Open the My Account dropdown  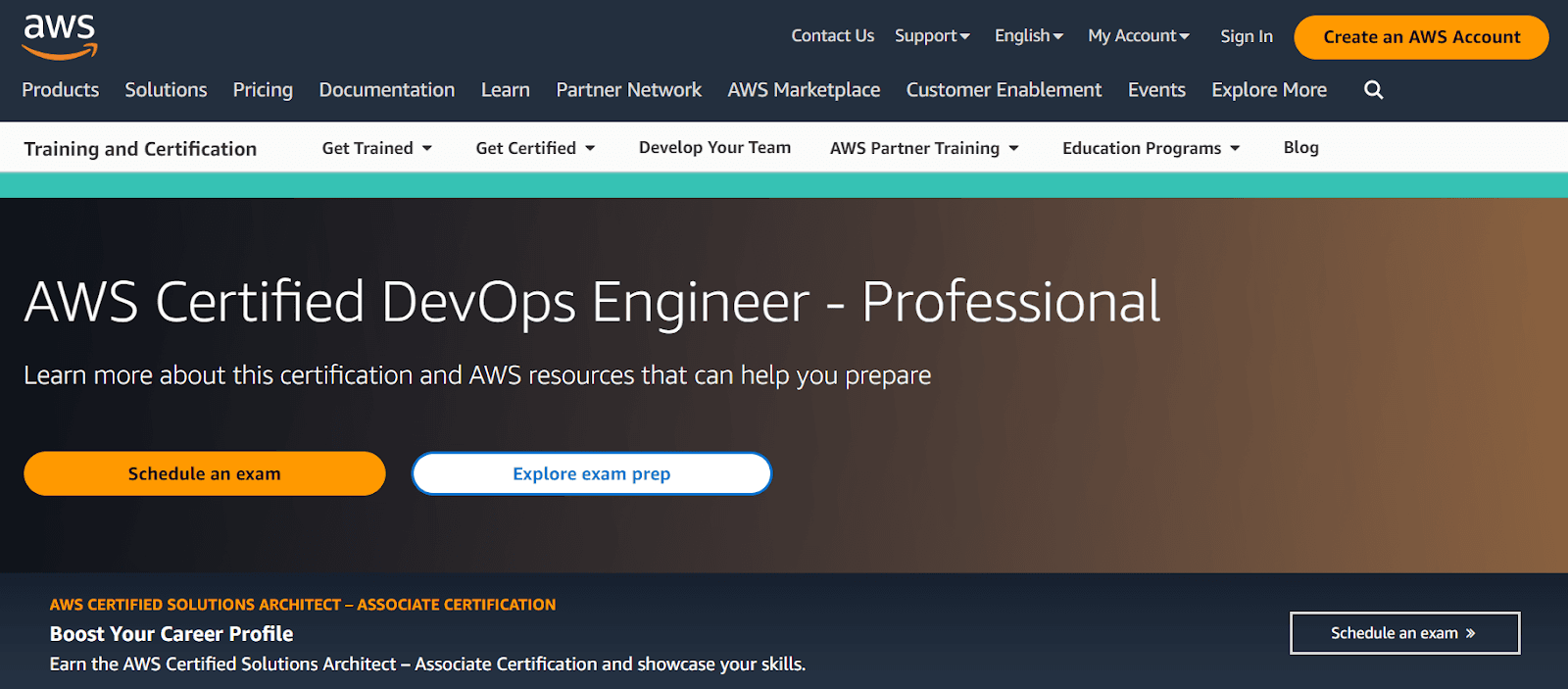coord(1139,36)
